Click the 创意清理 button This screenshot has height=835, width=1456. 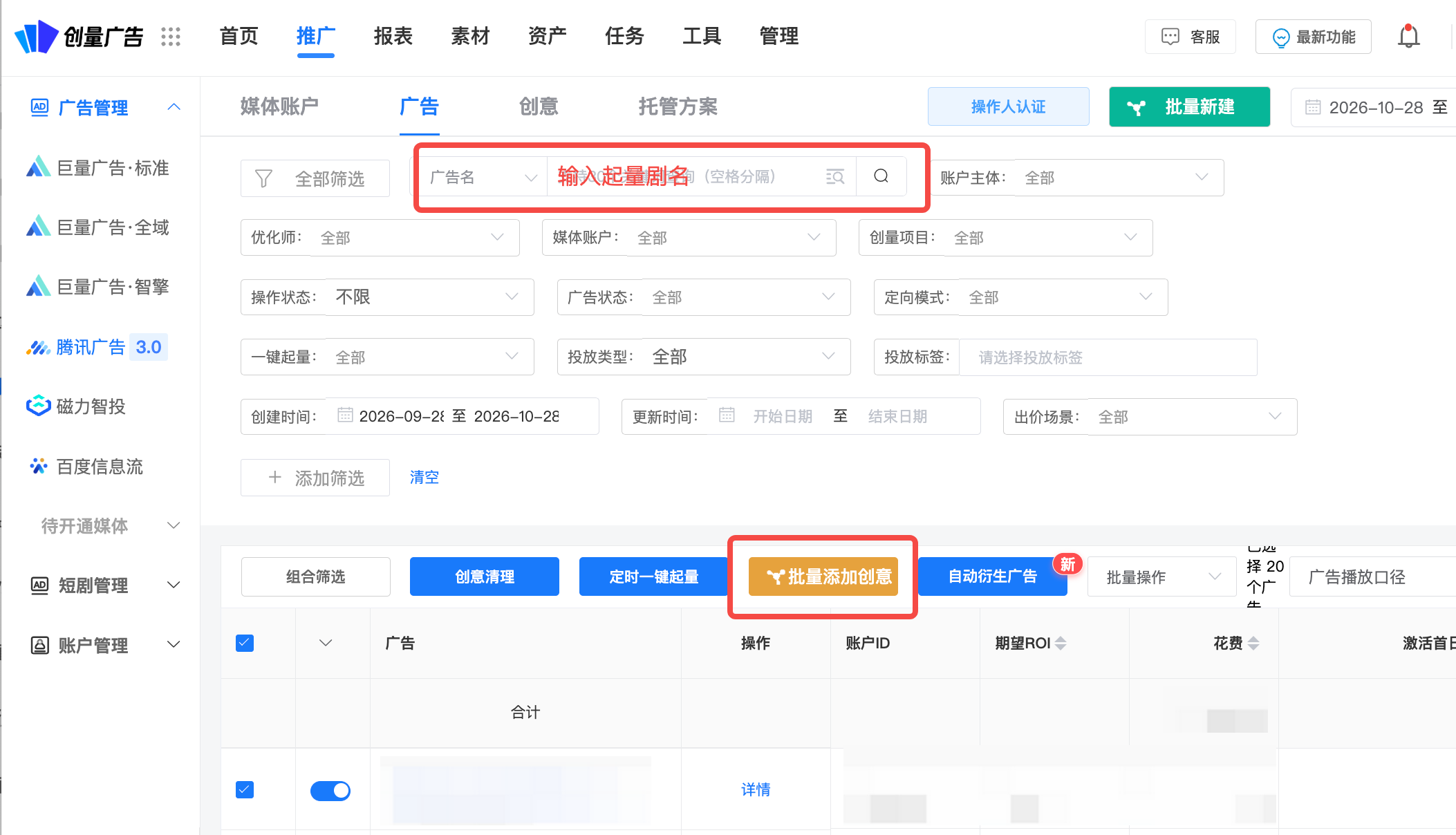(484, 576)
